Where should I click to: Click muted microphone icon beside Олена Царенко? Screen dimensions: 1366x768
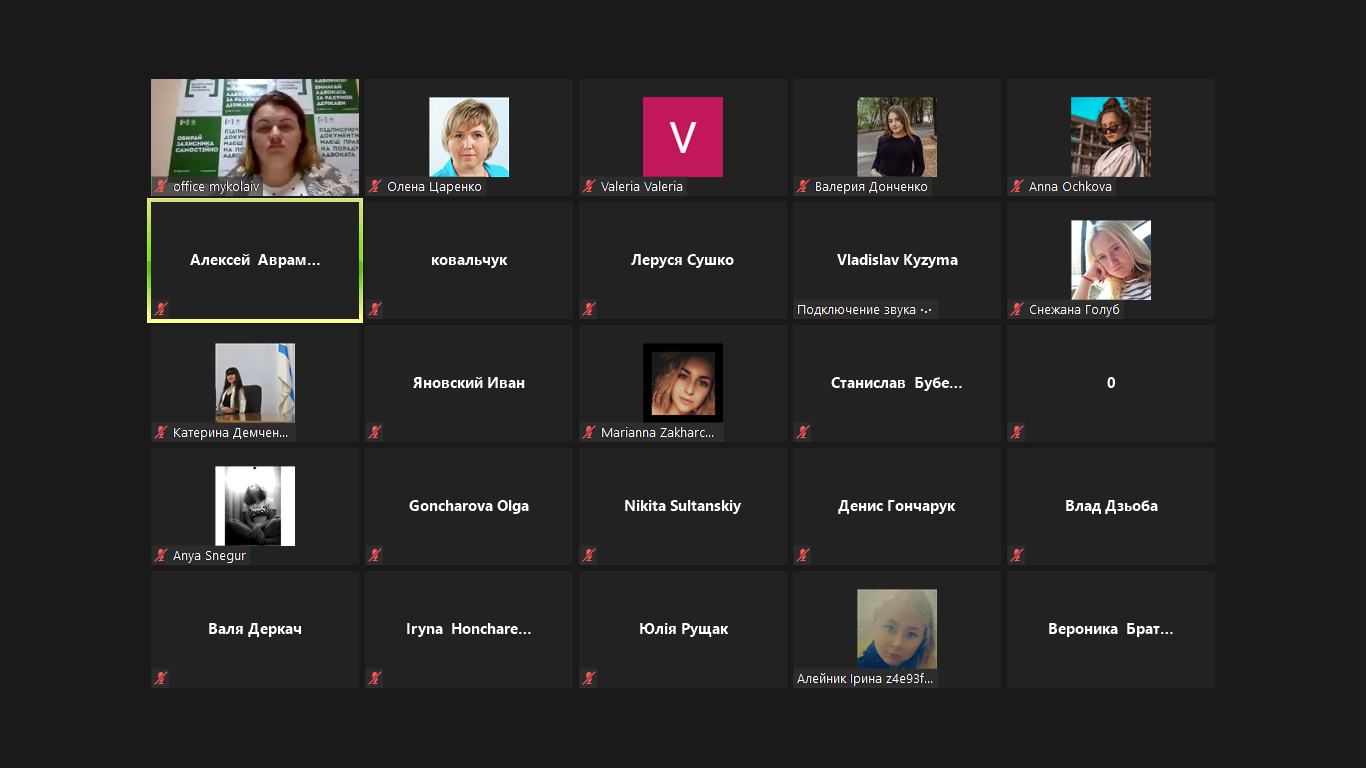(375, 187)
